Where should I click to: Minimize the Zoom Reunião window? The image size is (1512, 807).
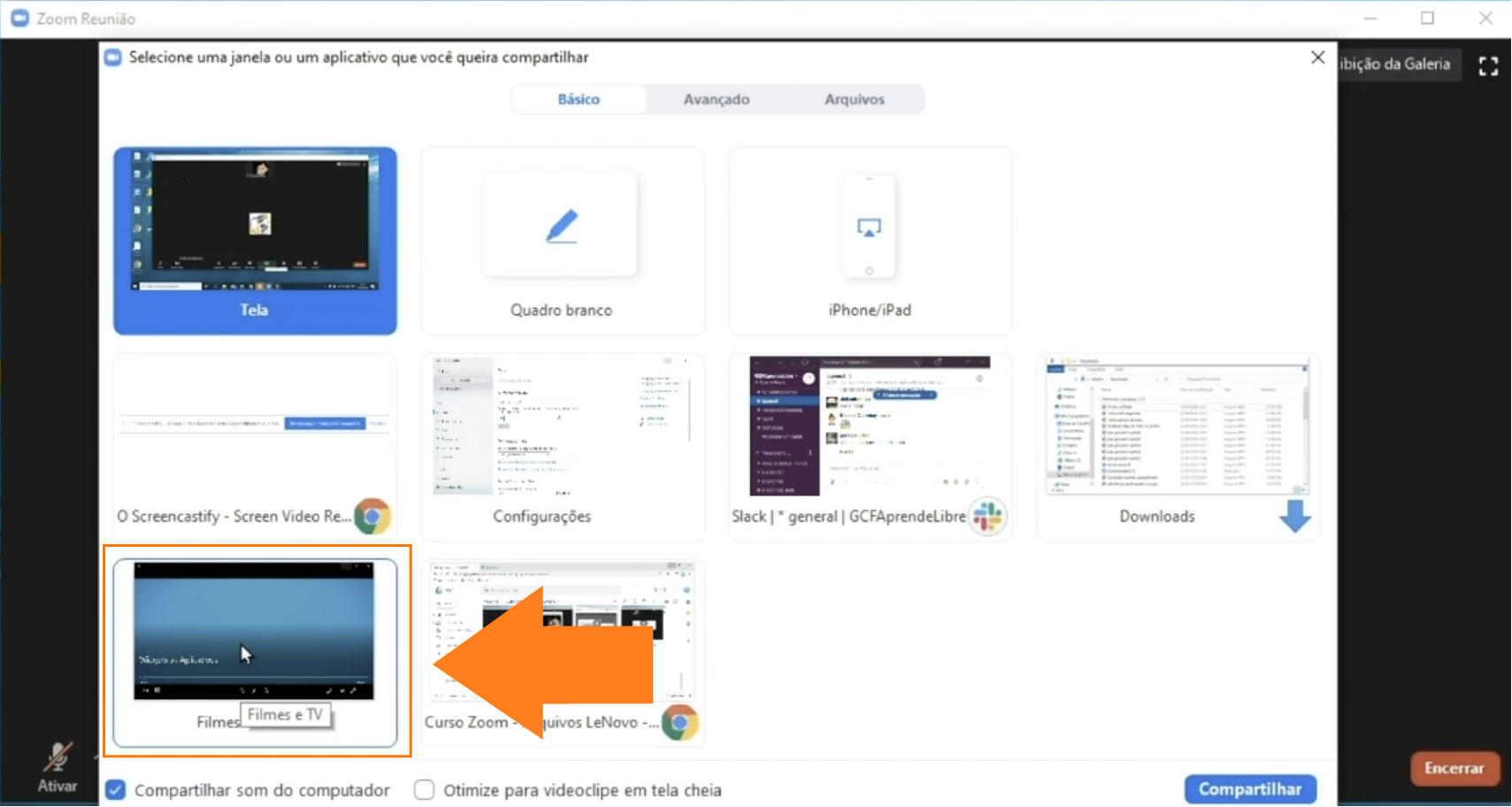coord(1370,18)
